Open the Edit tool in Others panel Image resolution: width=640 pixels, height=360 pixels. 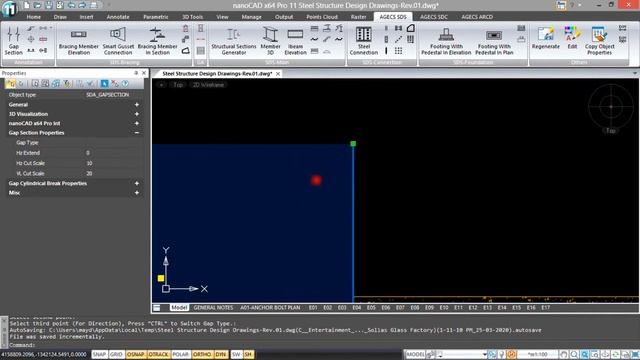(572, 38)
